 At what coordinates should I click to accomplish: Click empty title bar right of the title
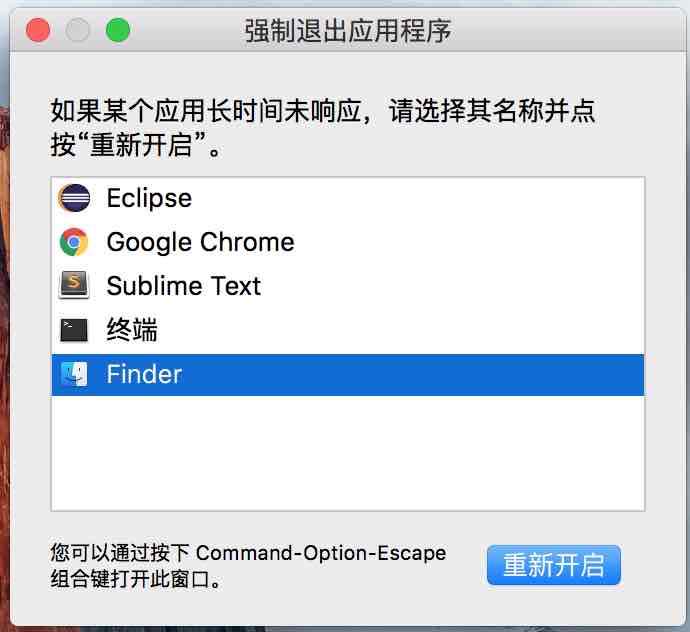pyautogui.click(x=570, y=30)
